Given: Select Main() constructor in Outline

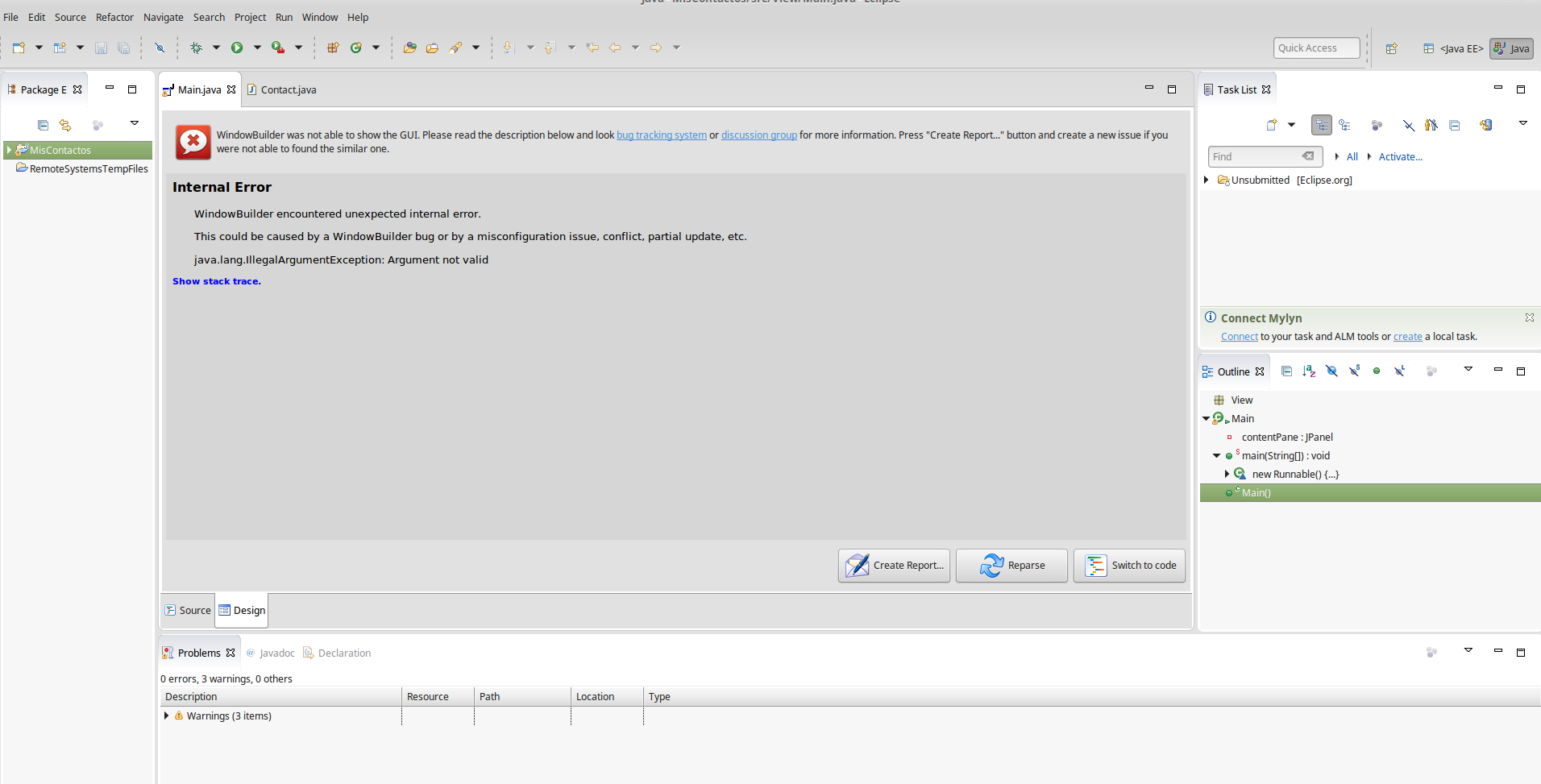Looking at the screenshot, I should click(1370, 492).
